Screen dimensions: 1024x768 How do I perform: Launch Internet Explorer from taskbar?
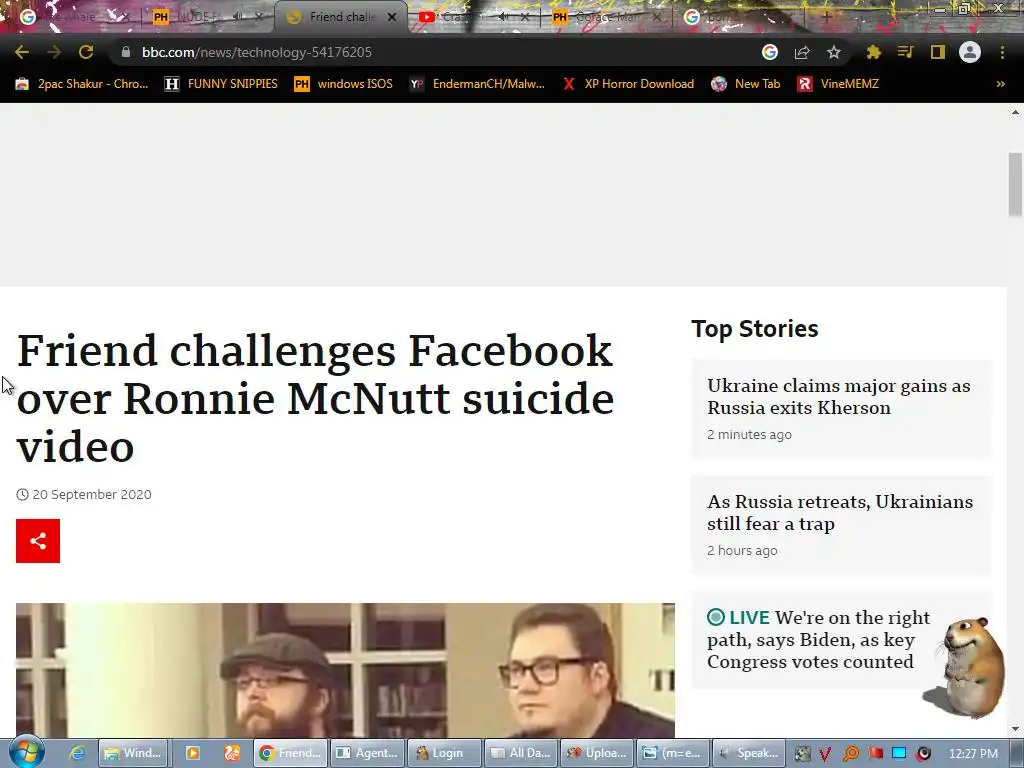pyautogui.click(x=77, y=753)
